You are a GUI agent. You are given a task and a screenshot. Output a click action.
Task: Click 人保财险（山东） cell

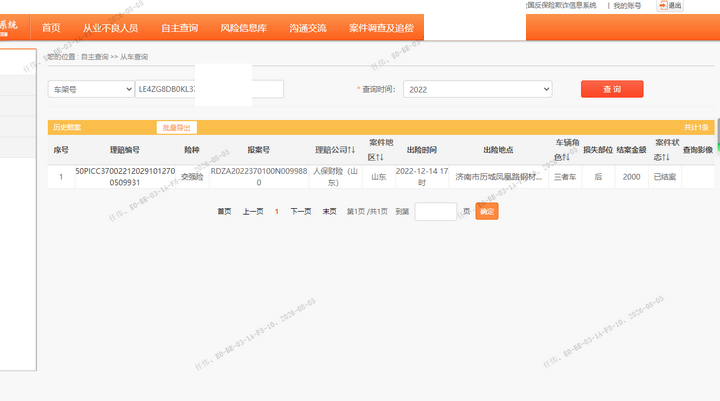(x=335, y=177)
